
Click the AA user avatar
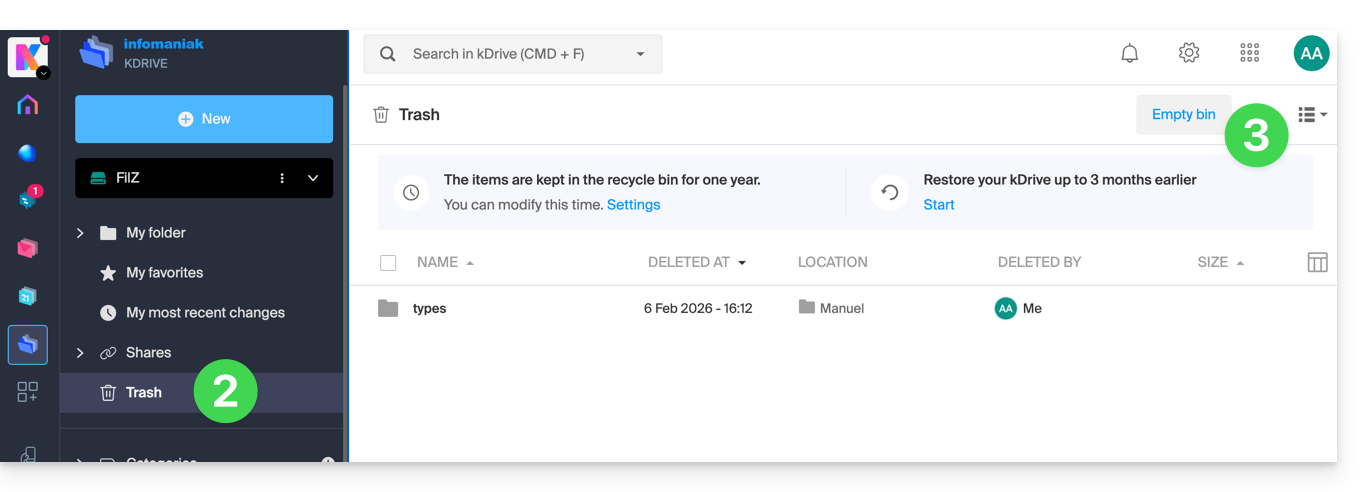click(x=1311, y=54)
